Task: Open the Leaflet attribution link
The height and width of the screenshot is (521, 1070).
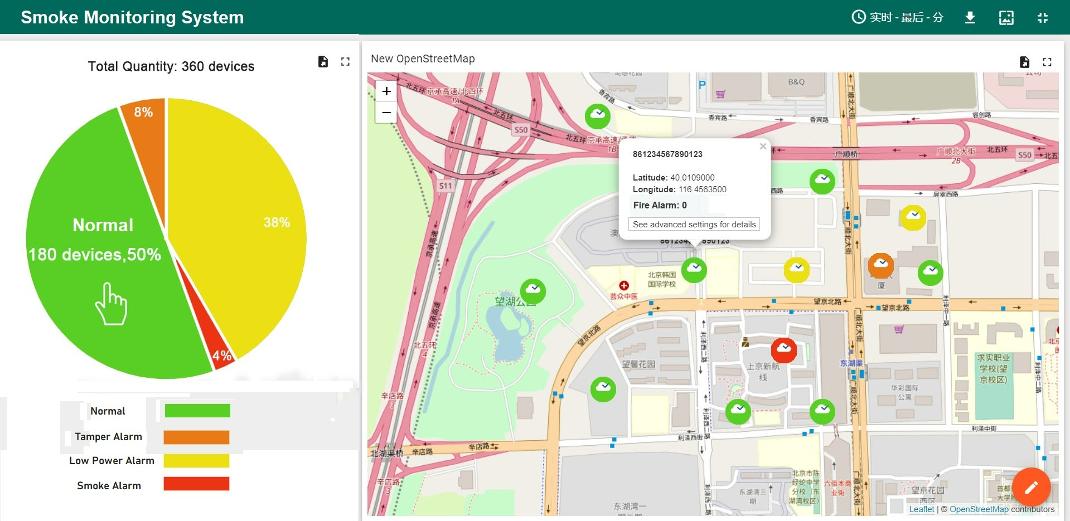Action: point(921,509)
